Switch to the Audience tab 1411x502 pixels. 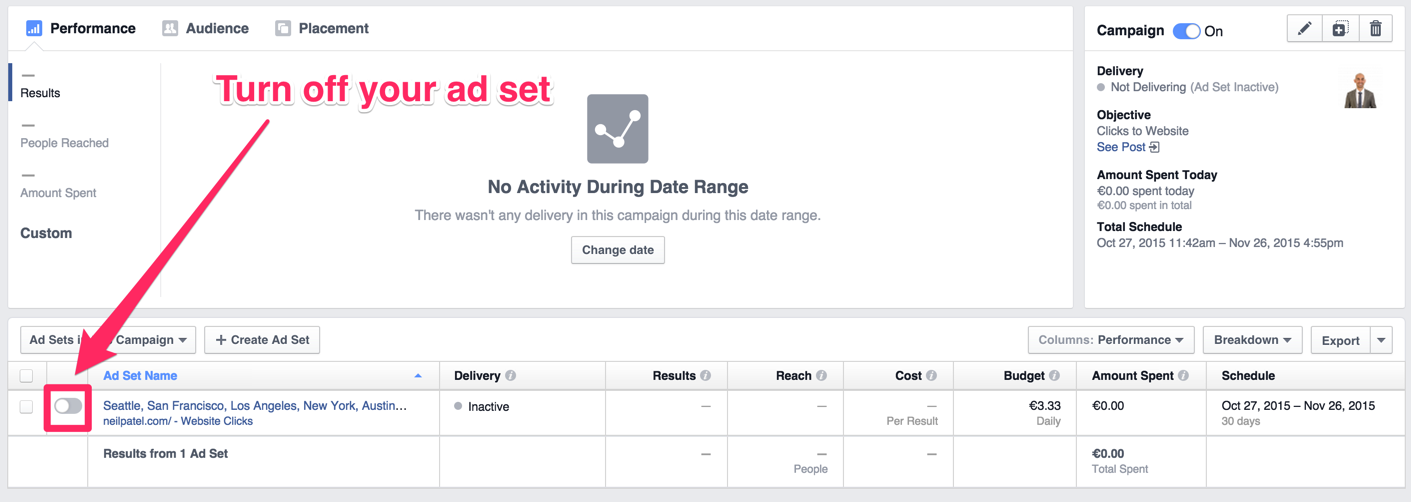(206, 28)
